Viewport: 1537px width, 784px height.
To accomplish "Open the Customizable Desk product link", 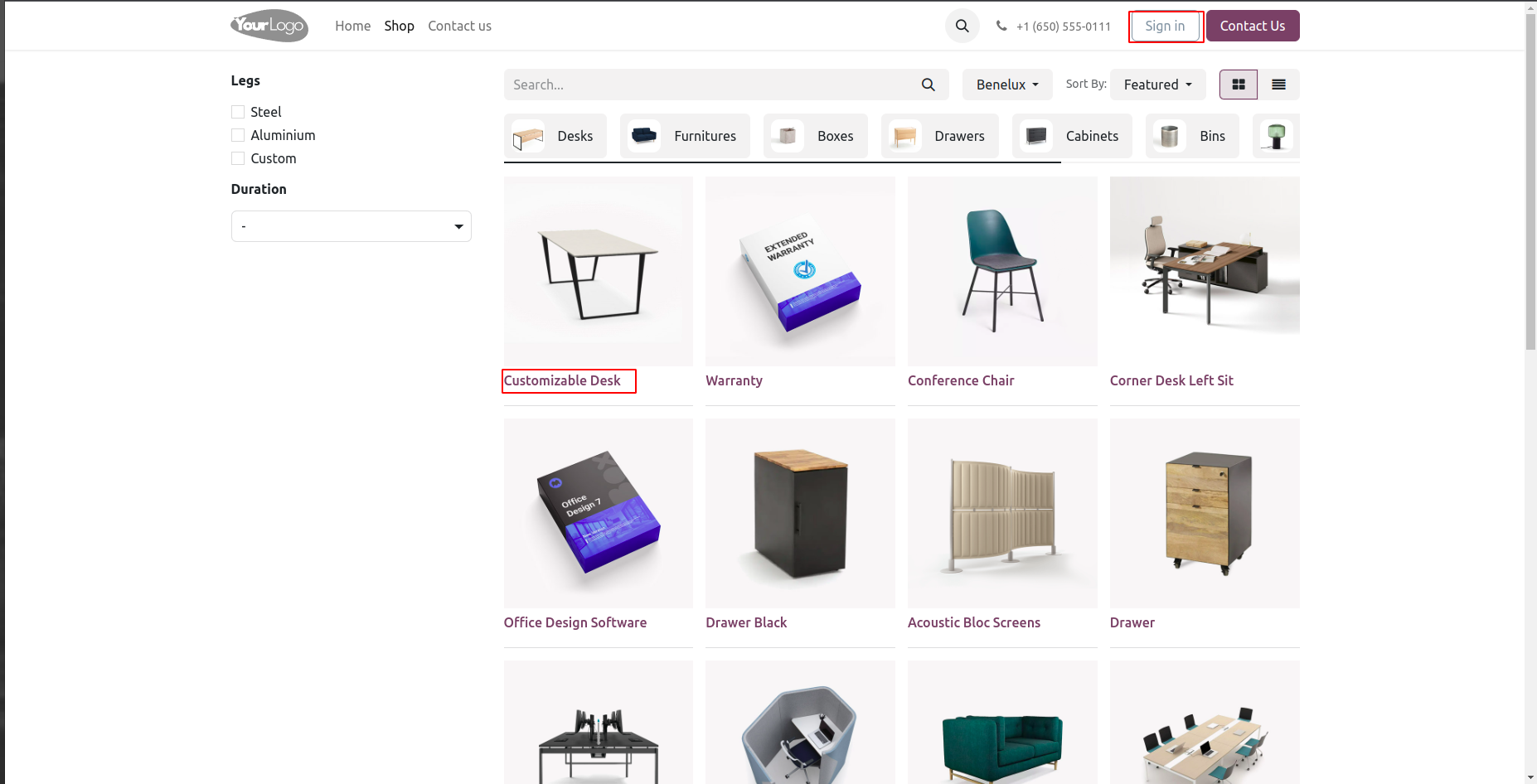I will coord(562,380).
